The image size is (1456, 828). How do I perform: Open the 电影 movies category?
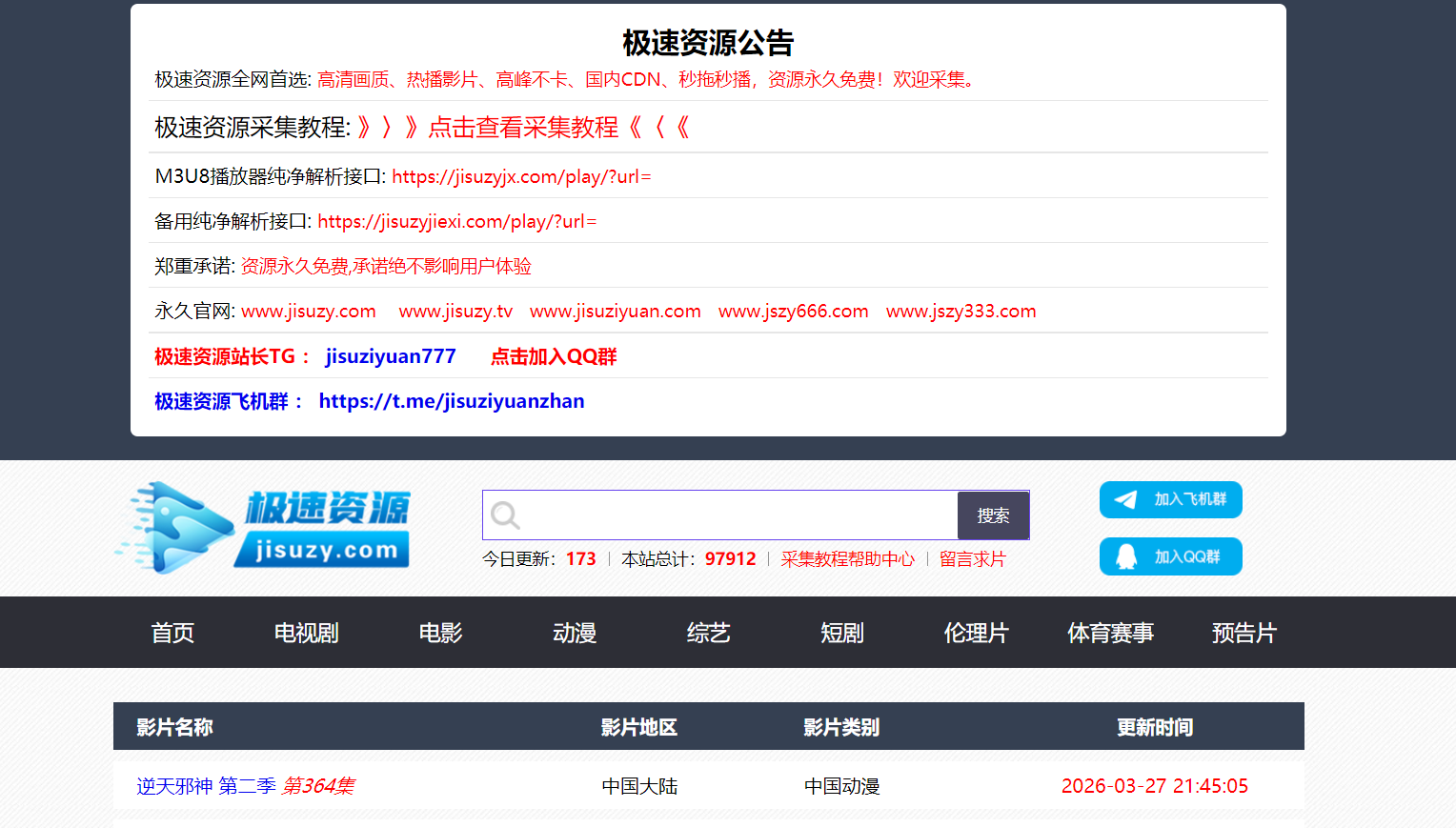(x=440, y=633)
